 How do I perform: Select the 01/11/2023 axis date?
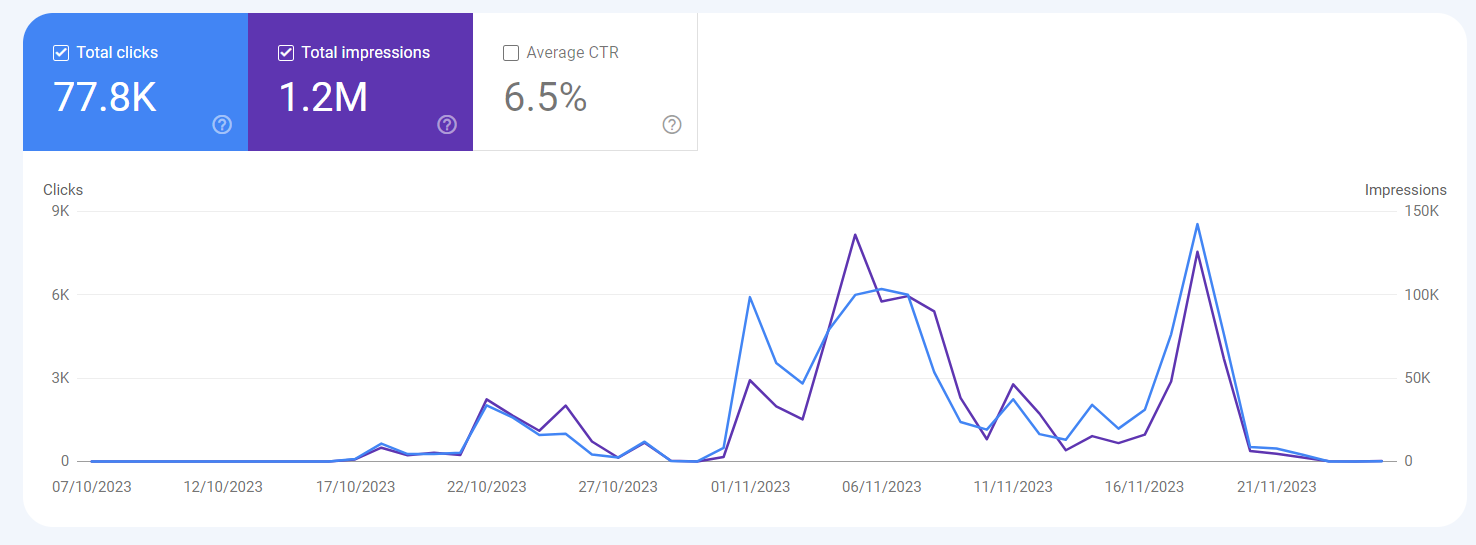pos(750,487)
